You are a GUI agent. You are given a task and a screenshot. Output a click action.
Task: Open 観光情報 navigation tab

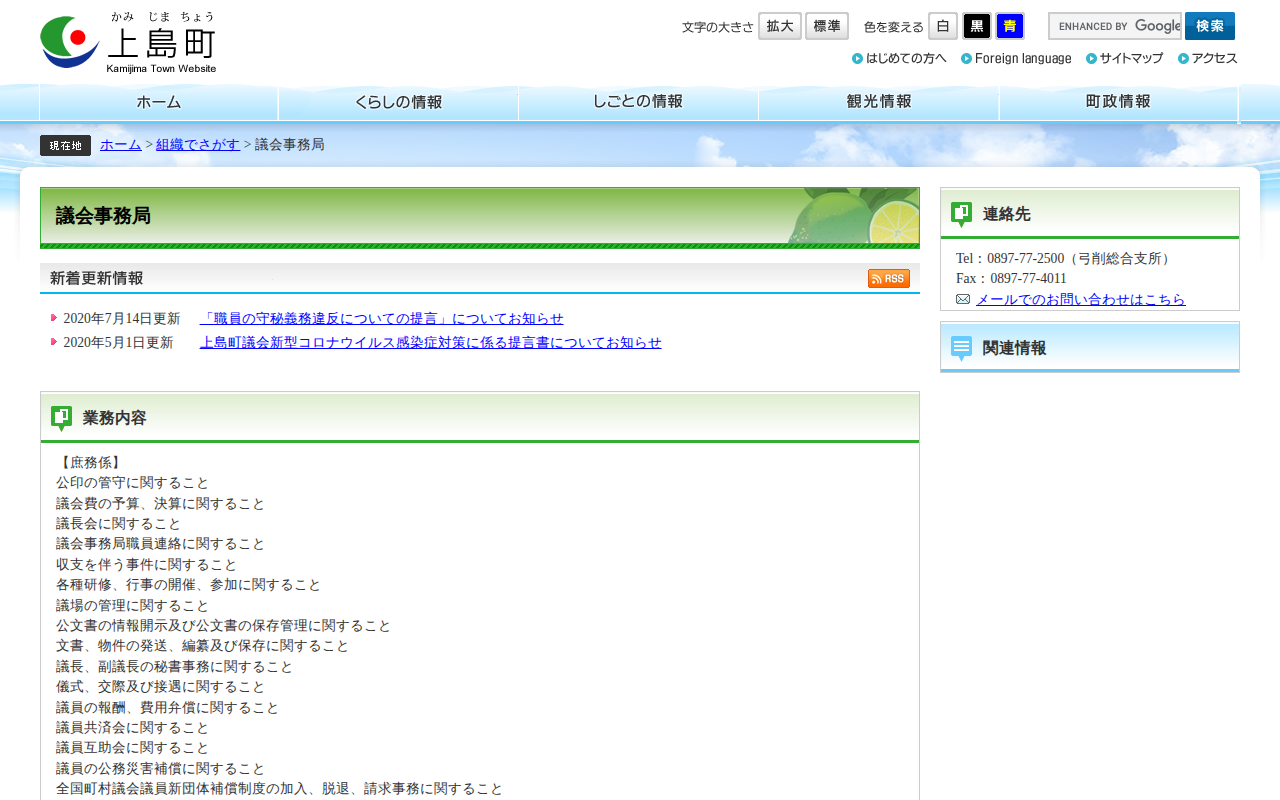coord(879,103)
